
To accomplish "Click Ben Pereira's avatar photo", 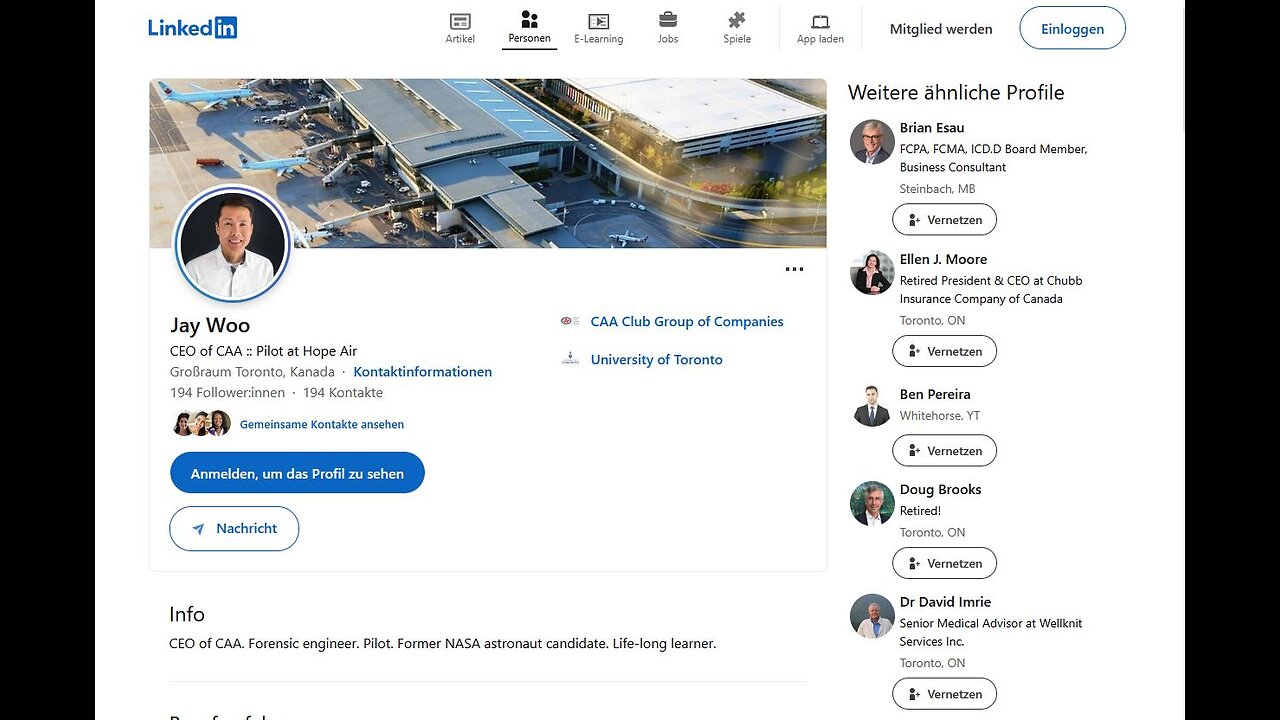I will 872,405.
